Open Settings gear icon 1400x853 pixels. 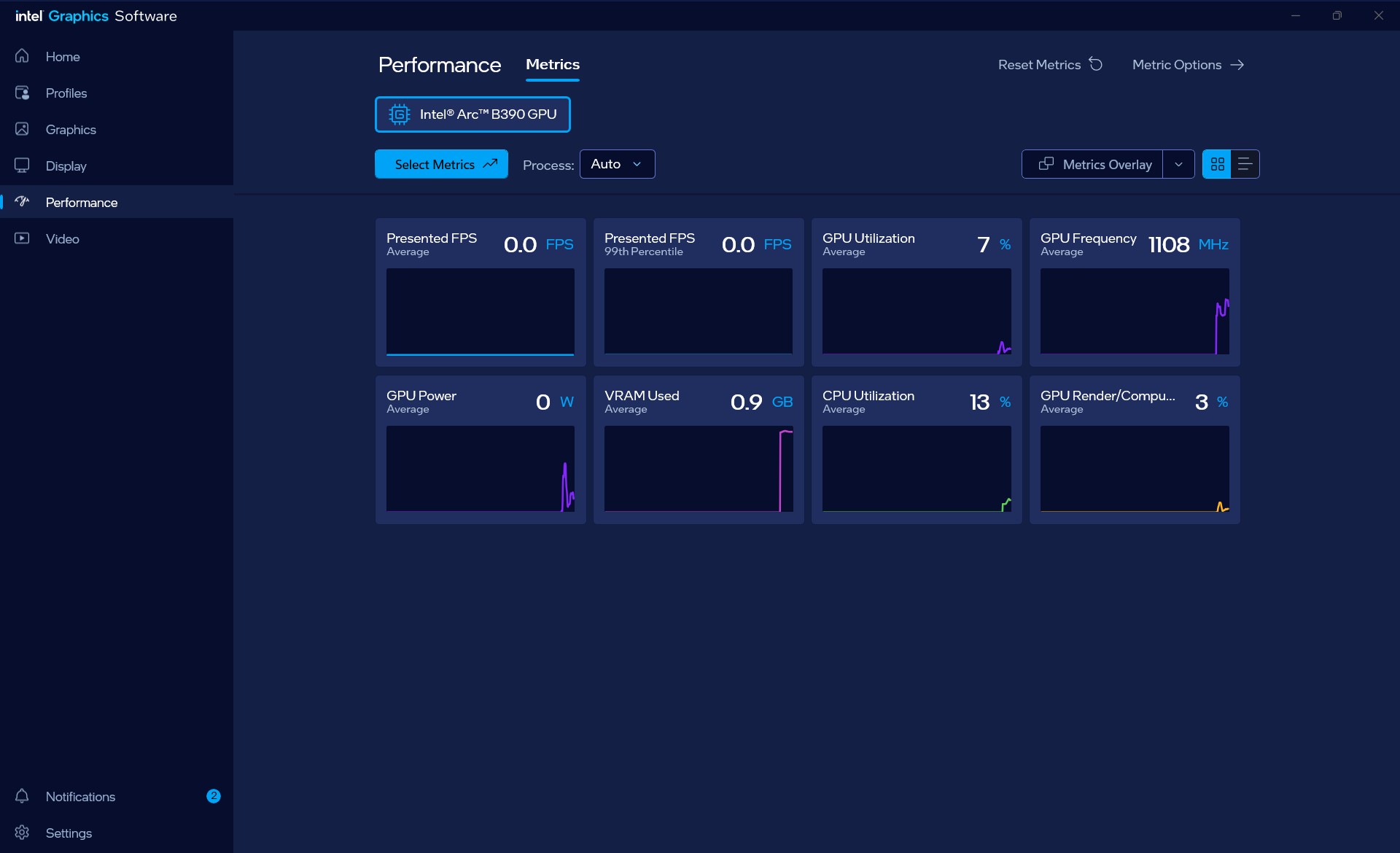(22, 833)
